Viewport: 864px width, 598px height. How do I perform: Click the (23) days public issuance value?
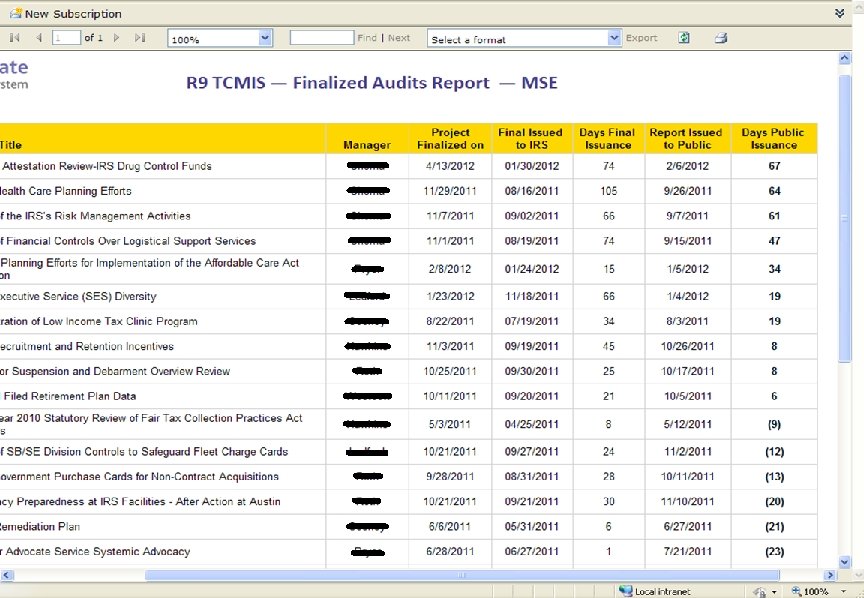coord(774,552)
